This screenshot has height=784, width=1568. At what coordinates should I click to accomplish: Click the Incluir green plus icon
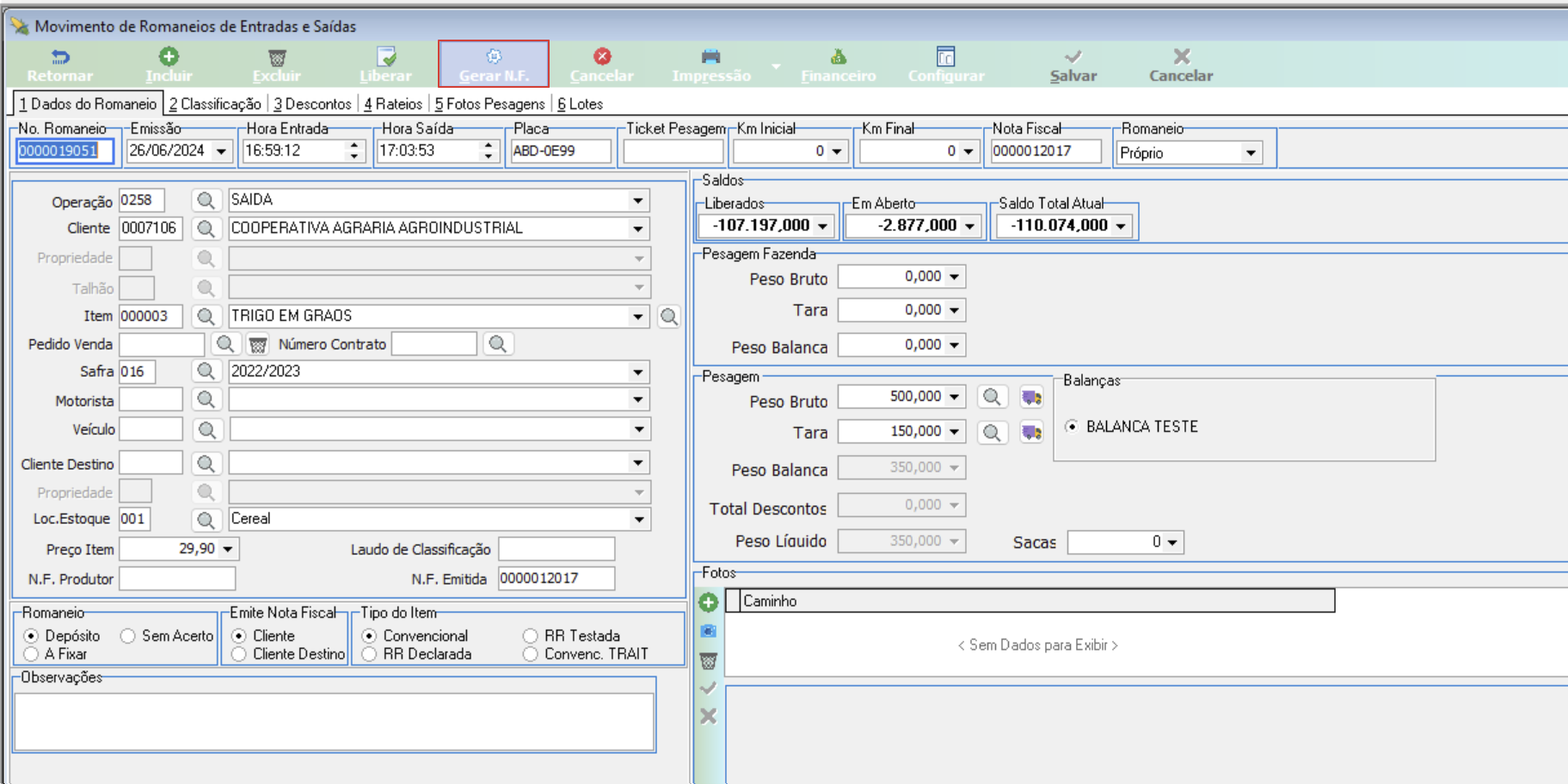[x=169, y=57]
